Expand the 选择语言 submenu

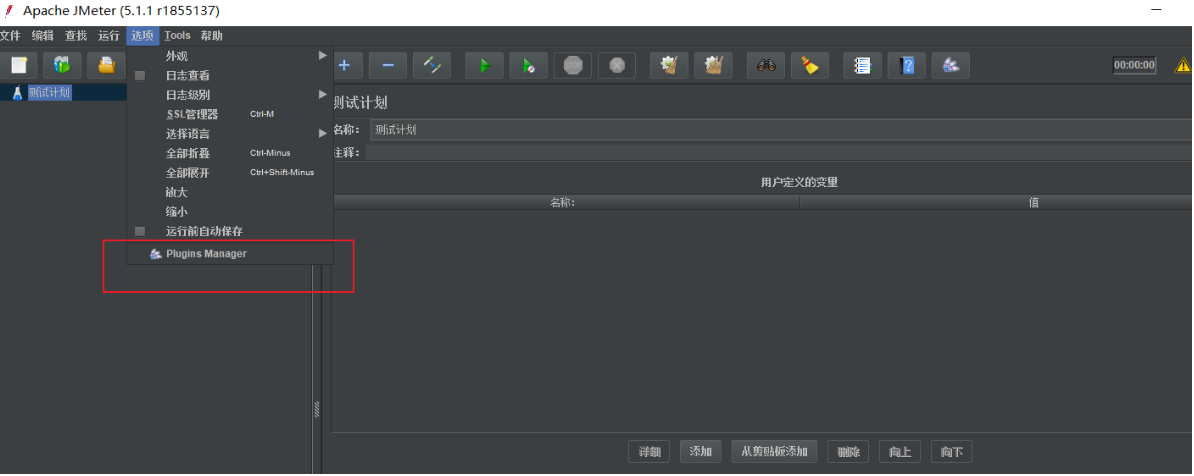coord(230,133)
